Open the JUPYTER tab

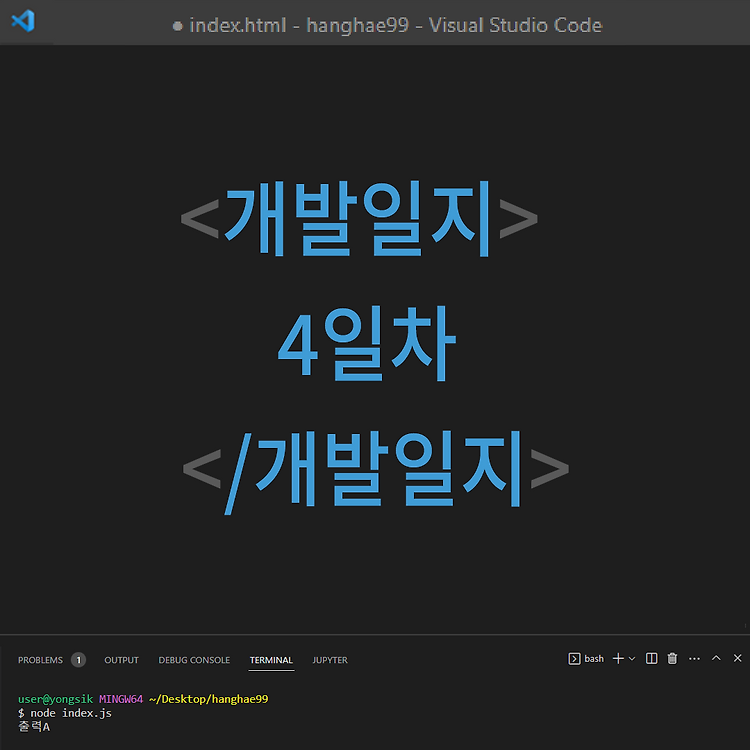pos(330,660)
